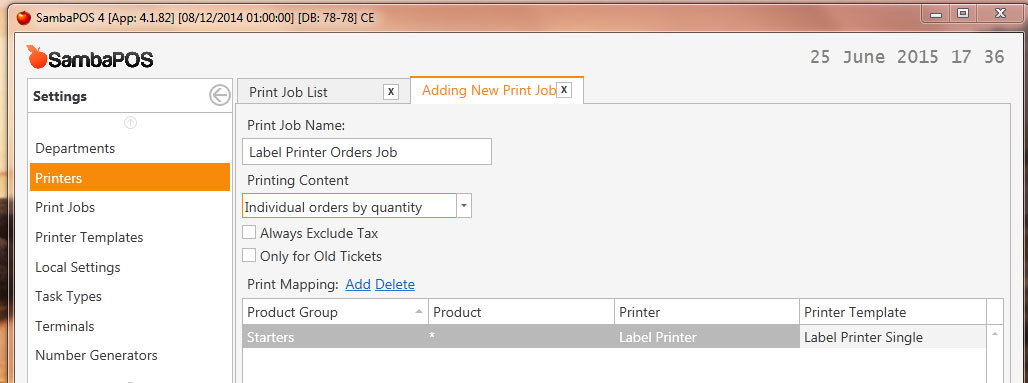Switch to Print Job List tab

click(288, 92)
